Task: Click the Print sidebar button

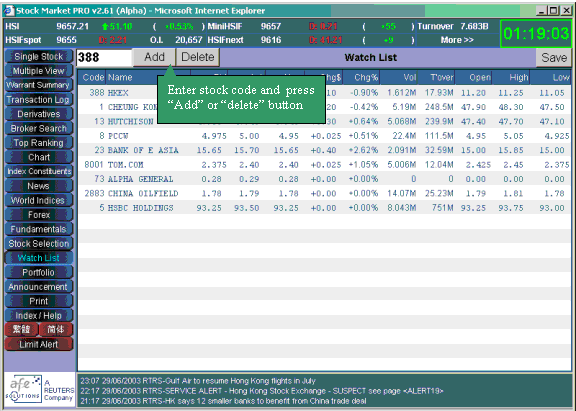Action: (x=39, y=301)
